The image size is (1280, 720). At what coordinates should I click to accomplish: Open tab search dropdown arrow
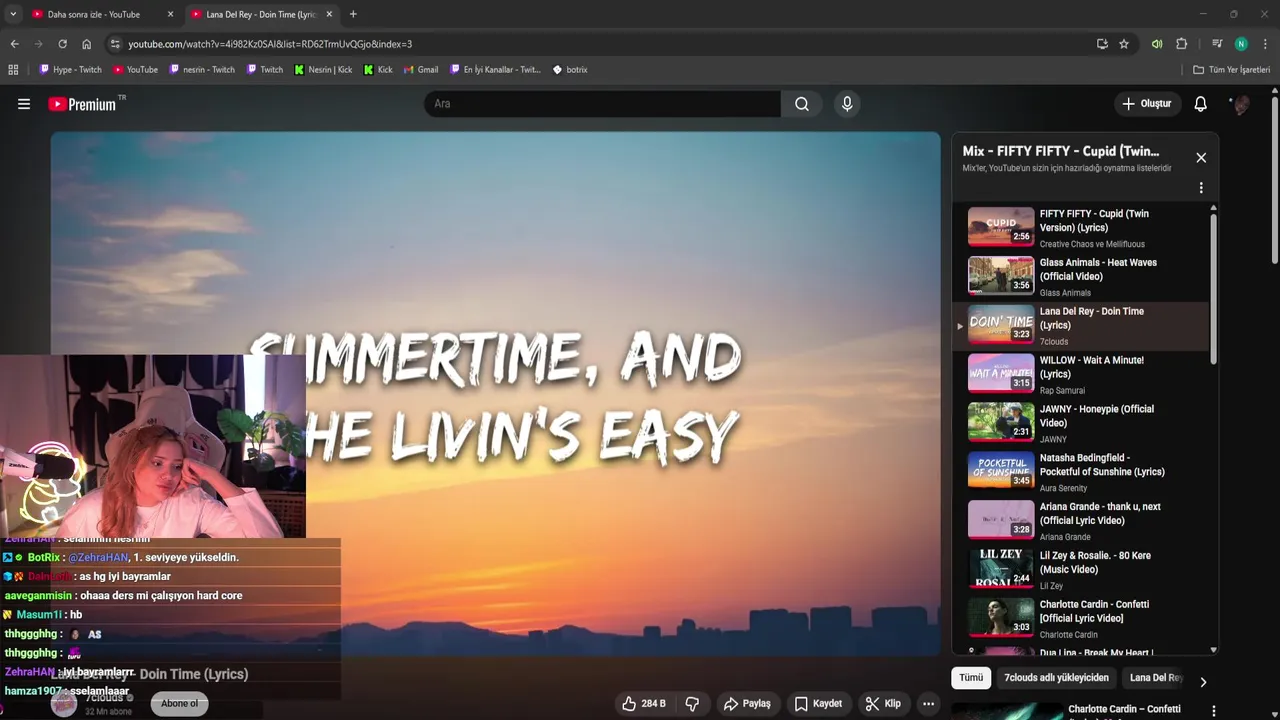tap(13, 14)
